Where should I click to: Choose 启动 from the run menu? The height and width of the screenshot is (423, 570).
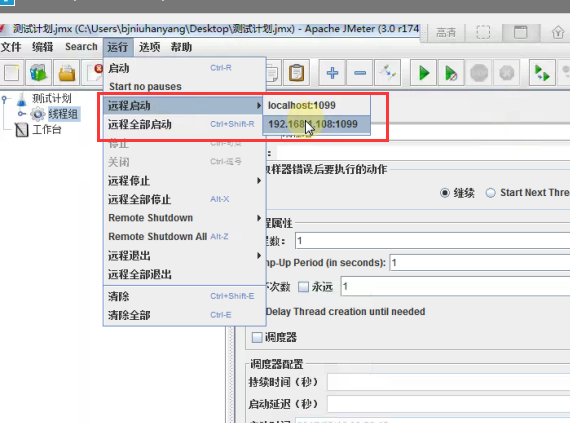pyautogui.click(x=185, y=68)
